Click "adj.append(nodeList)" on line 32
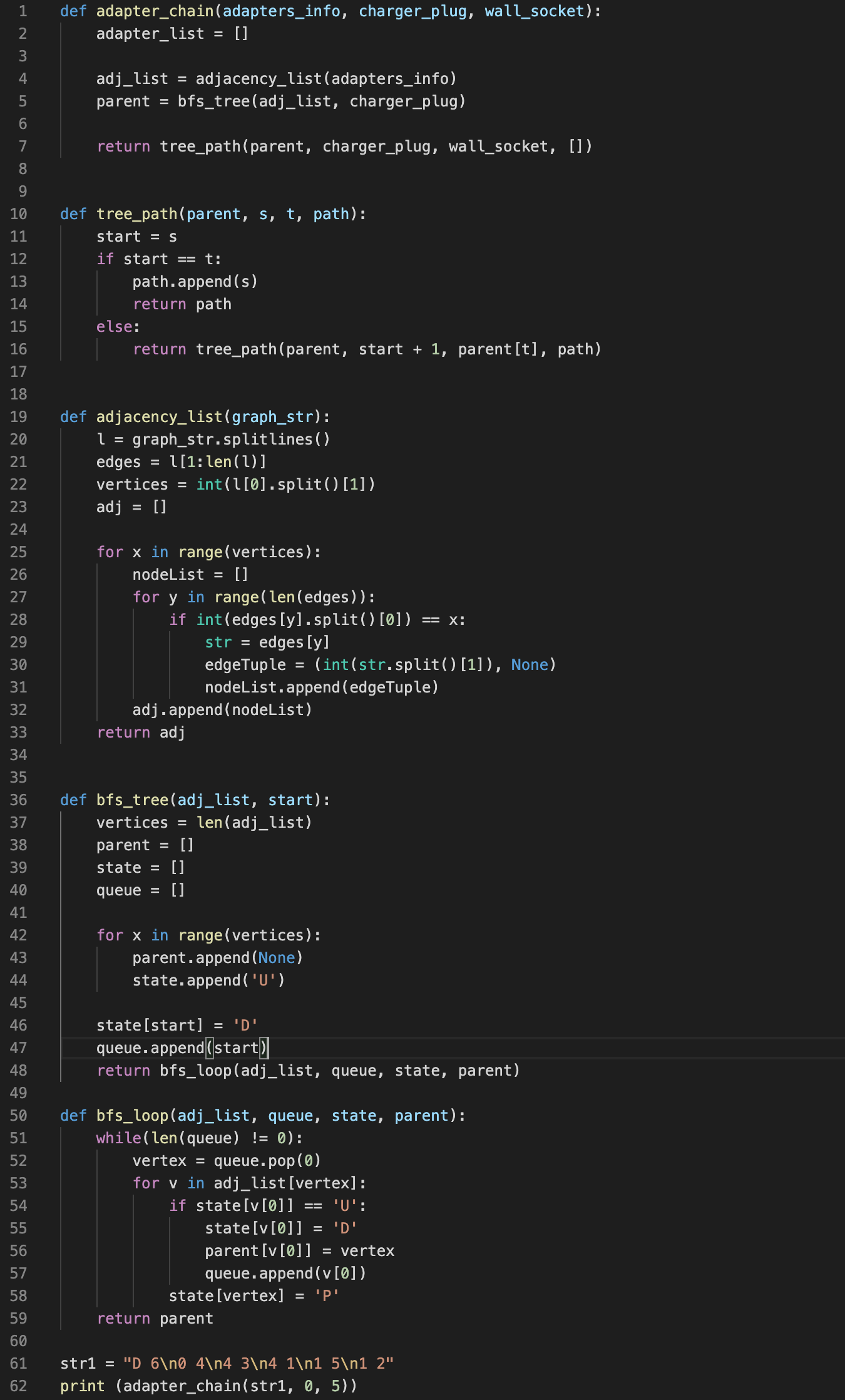This screenshot has height=1400, width=845. pos(222,710)
